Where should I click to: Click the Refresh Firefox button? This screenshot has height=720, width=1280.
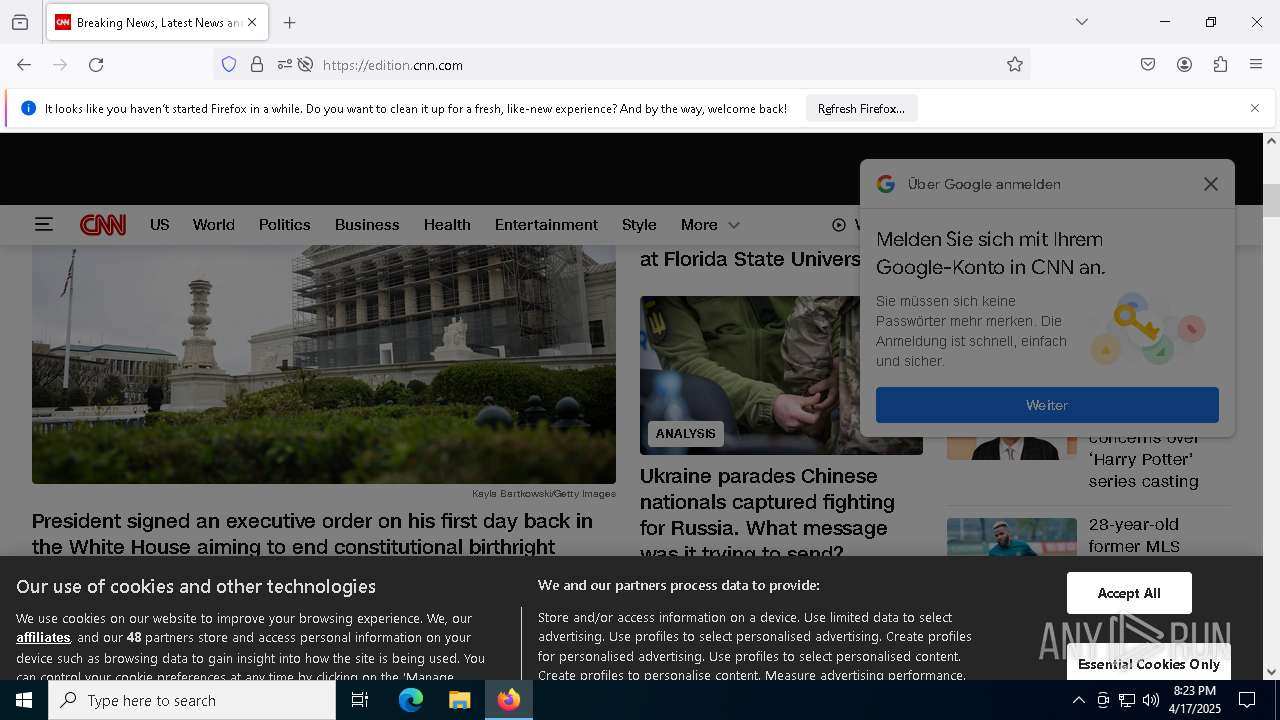coord(861,109)
